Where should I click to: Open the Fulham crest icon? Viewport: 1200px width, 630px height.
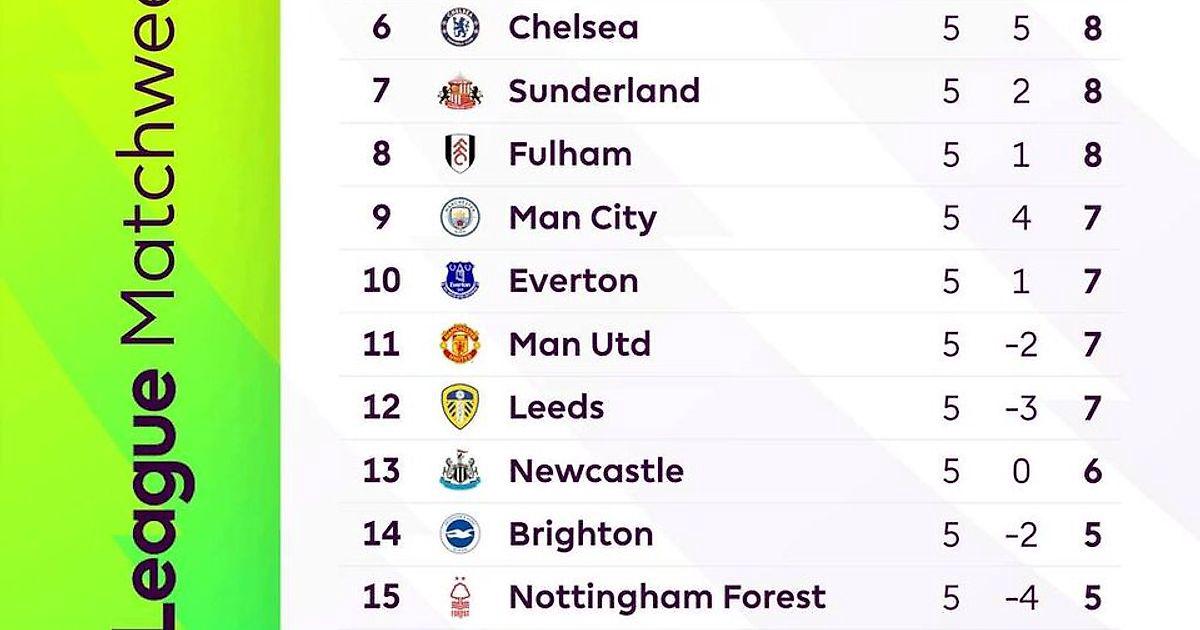[460, 154]
